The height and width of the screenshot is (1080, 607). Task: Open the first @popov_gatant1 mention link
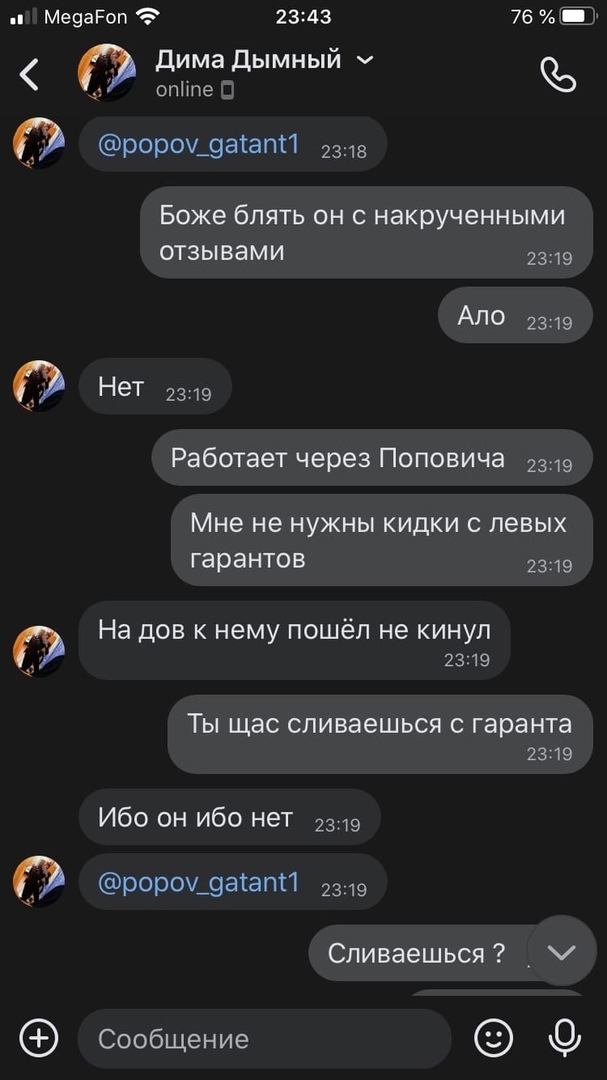[198, 145]
